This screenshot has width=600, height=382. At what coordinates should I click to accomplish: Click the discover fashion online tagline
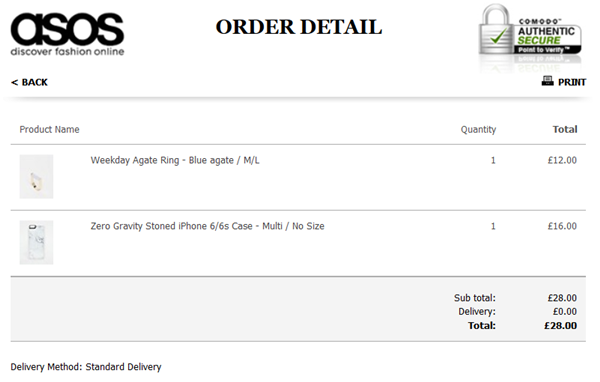(x=67, y=52)
